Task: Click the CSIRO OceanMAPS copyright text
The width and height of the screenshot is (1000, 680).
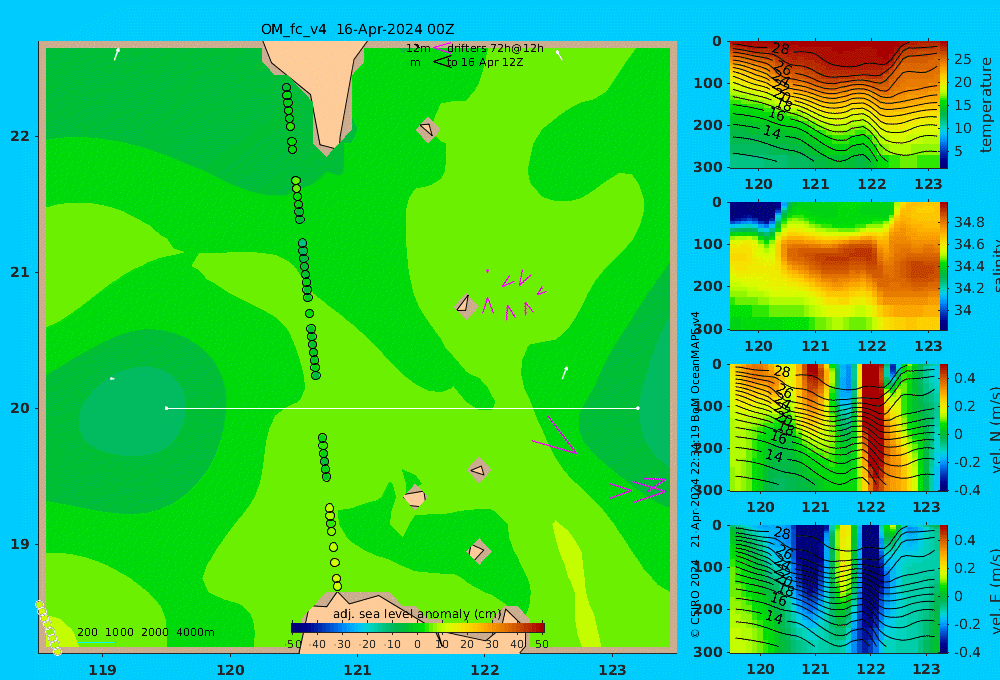Action: (695, 475)
